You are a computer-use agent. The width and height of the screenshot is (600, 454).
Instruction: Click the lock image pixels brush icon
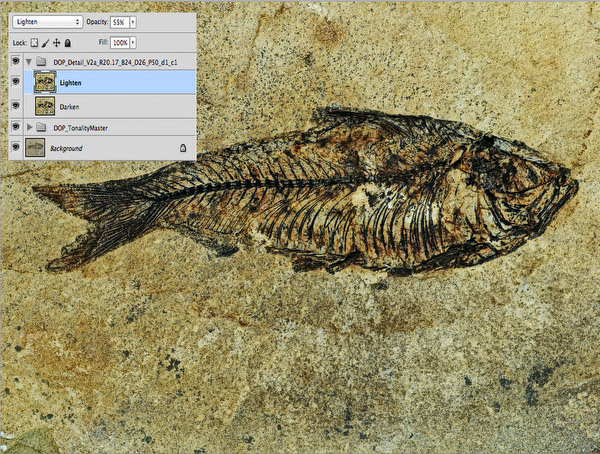[x=45, y=43]
